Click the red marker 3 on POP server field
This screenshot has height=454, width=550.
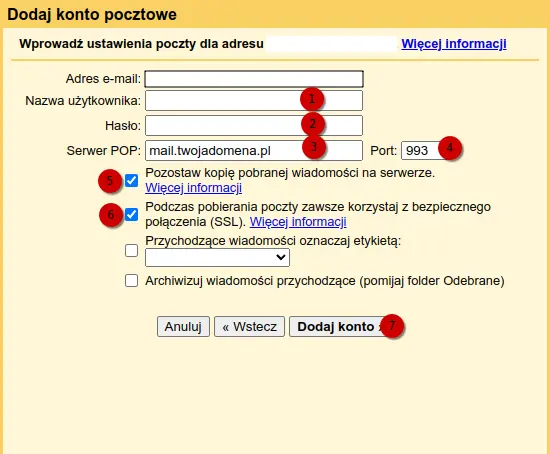tap(314, 147)
